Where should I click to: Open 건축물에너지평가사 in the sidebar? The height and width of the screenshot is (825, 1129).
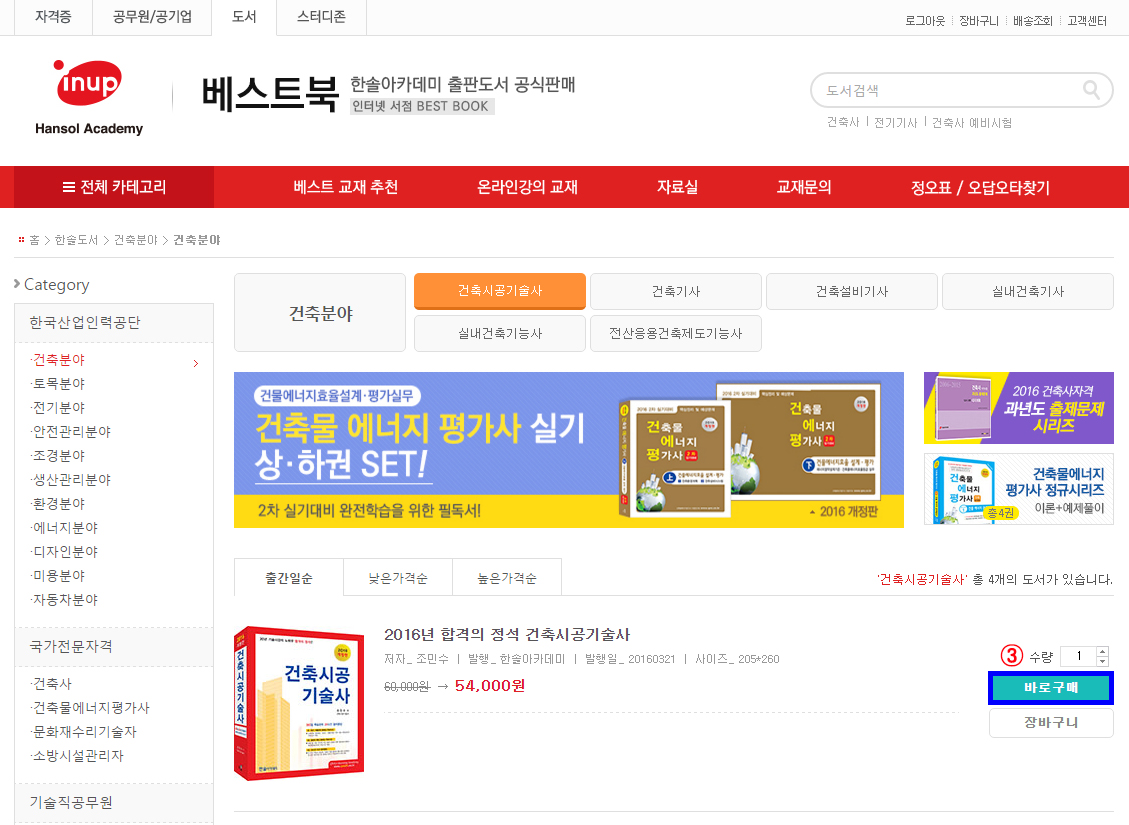tap(91, 708)
